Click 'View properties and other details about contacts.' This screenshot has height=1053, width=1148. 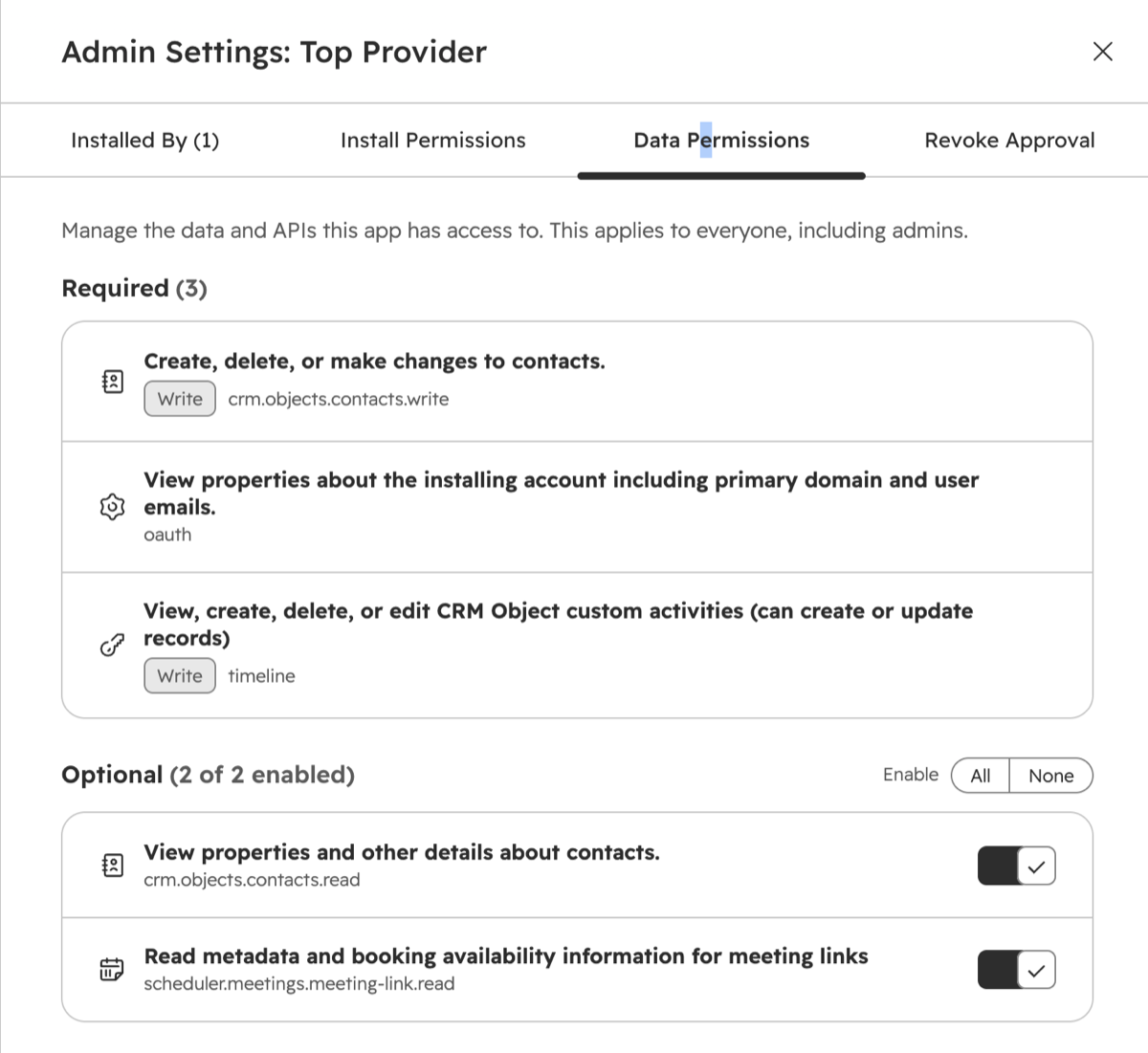(402, 852)
